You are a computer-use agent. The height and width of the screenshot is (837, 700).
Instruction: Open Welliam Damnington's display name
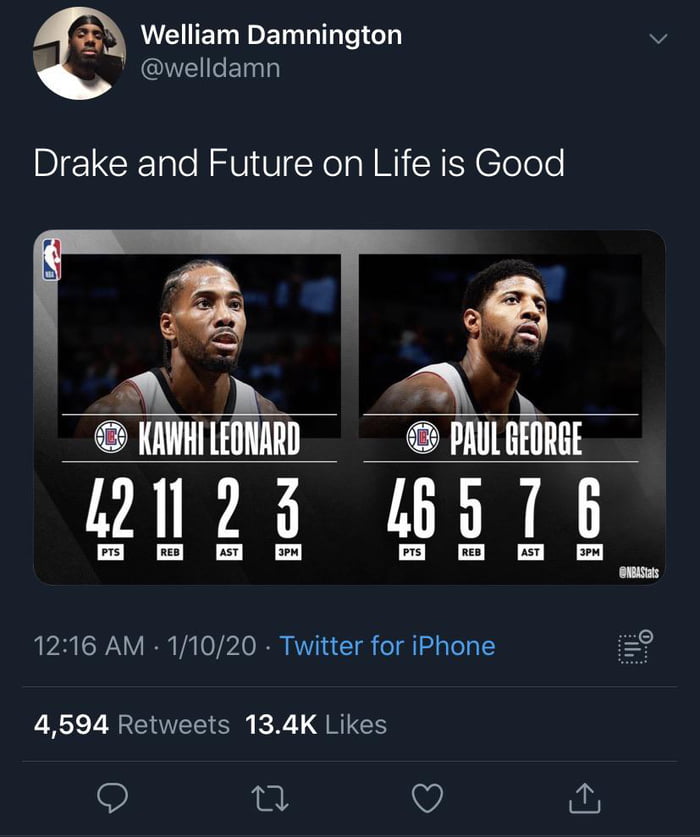pyautogui.click(x=271, y=33)
